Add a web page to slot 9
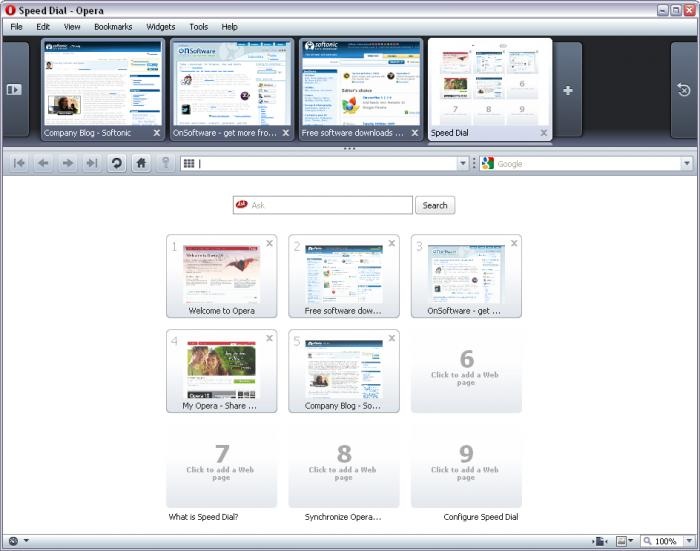This screenshot has height=551, width=700. click(466, 466)
